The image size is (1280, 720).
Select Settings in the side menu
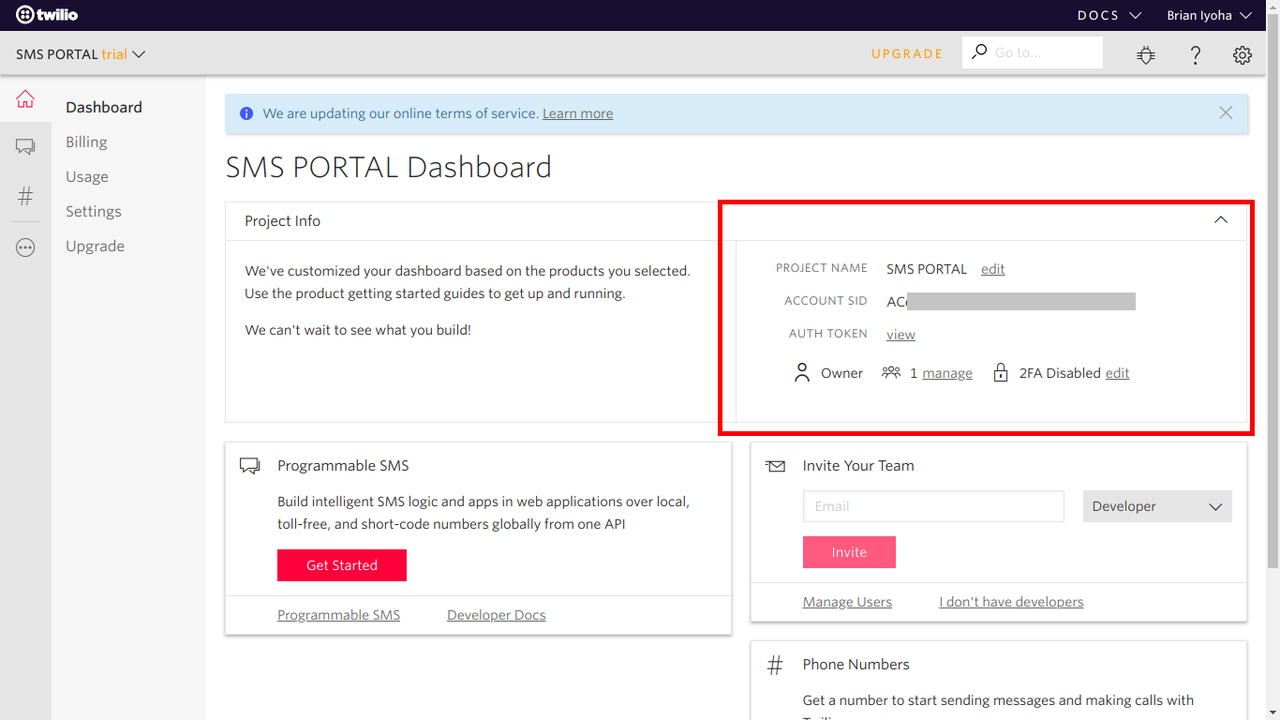coord(93,211)
